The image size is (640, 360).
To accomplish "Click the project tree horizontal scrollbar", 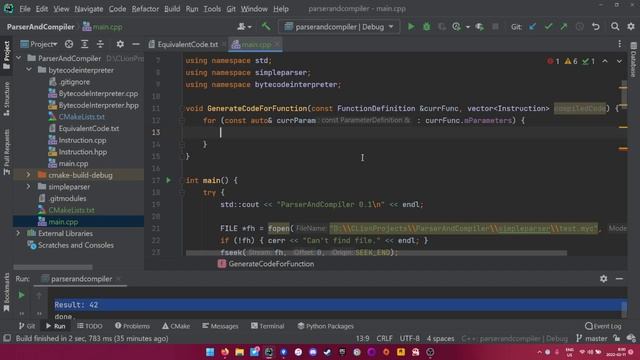I will click(x=53, y=267).
